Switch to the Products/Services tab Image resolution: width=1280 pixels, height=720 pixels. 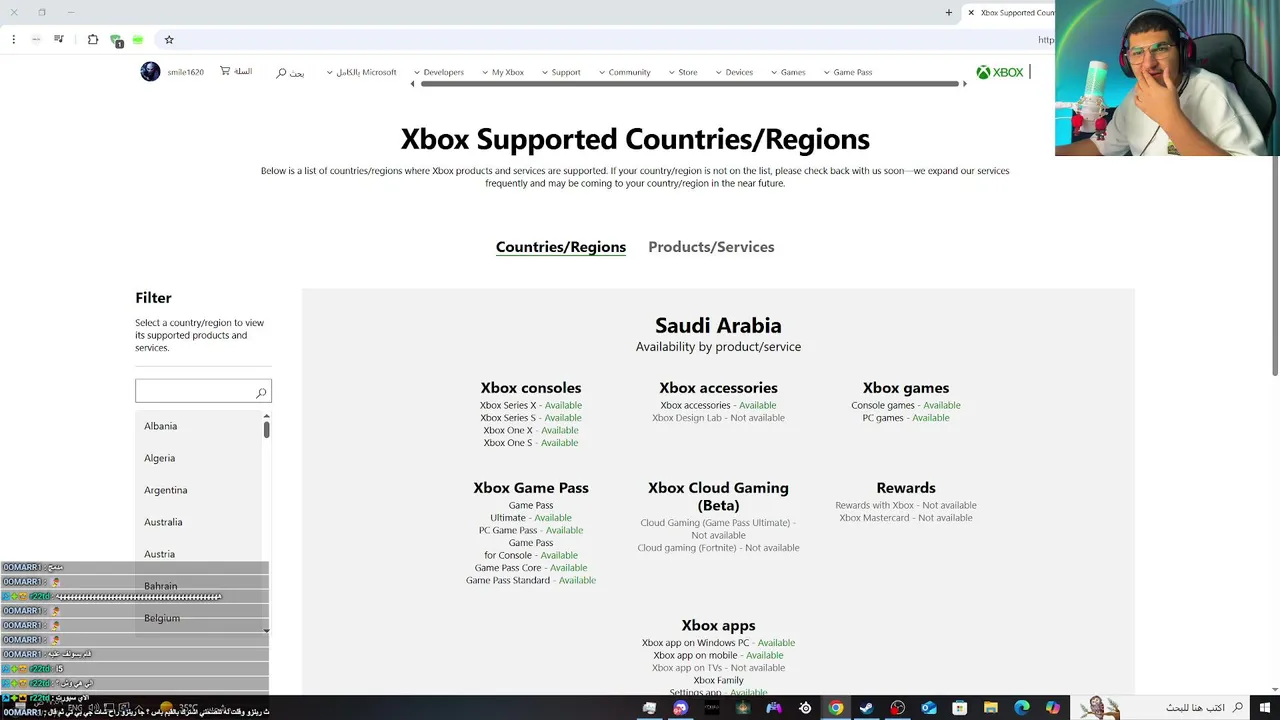click(711, 247)
